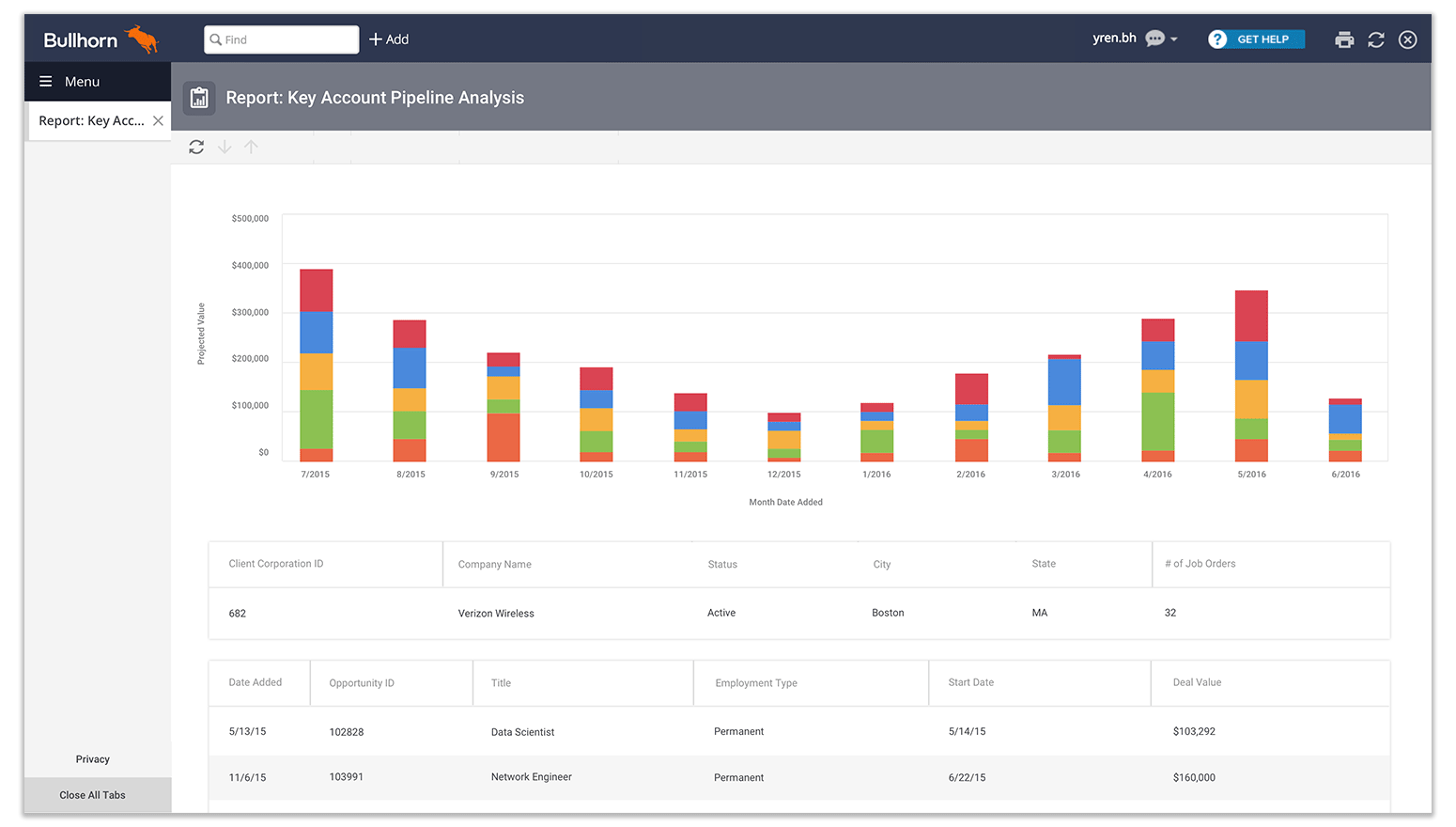Image resolution: width=1456 pixels, height=827 pixels.
Task: Open the Privacy link
Action: [92, 759]
